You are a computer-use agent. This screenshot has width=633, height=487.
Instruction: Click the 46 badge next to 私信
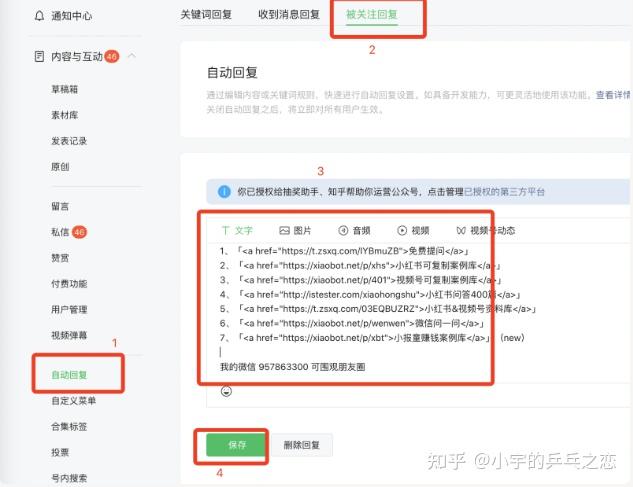tap(79, 232)
